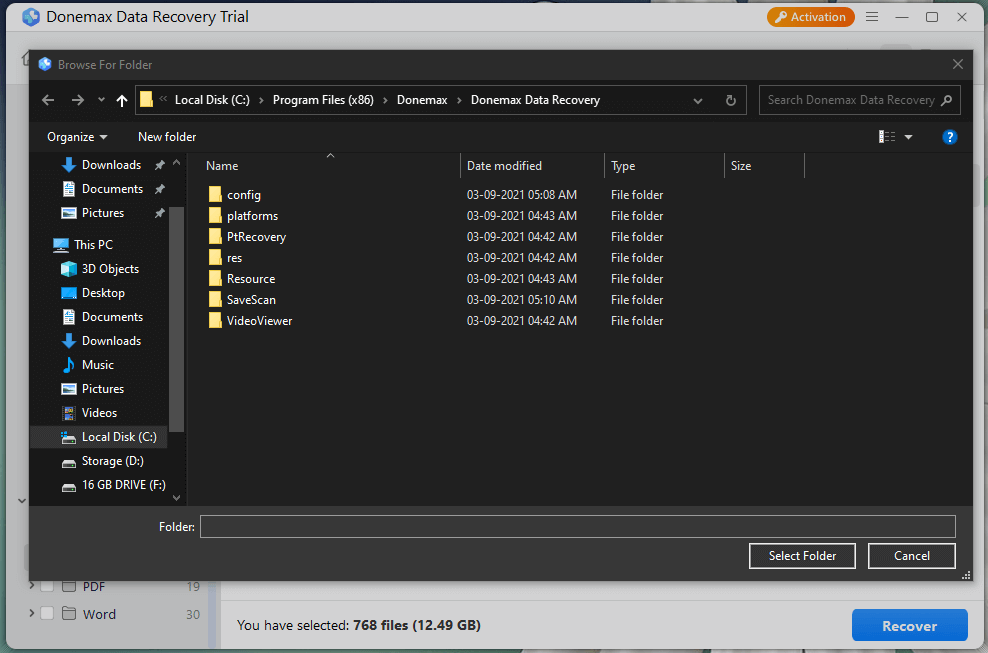Create a New folder

pos(167,137)
